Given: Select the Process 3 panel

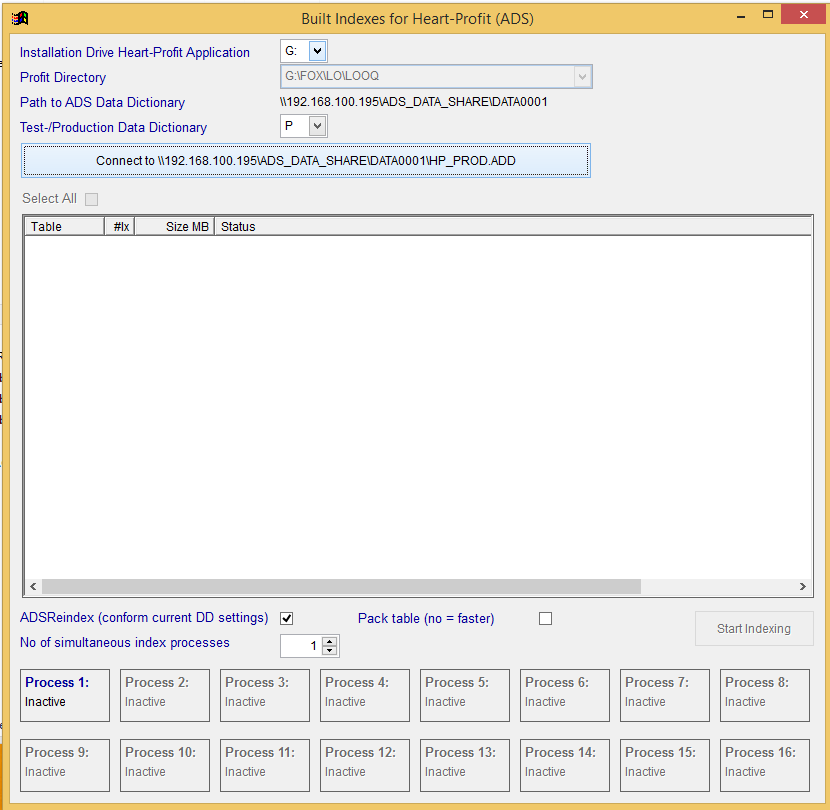Looking at the screenshot, I should coord(265,695).
